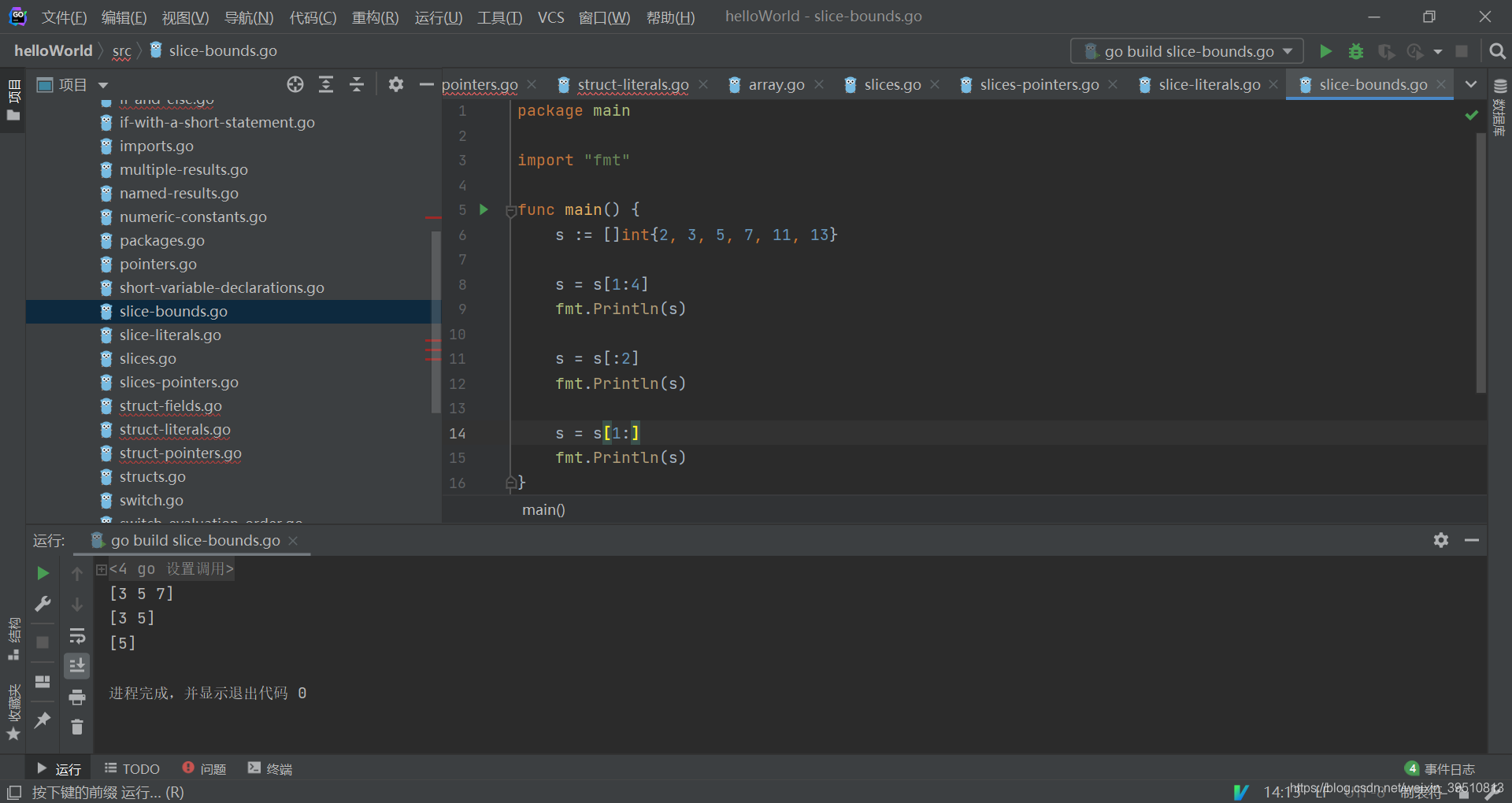The height and width of the screenshot is (803, 1512).
Task: Click gutter run arrow beside func main
Action: [x=484, y=209]
